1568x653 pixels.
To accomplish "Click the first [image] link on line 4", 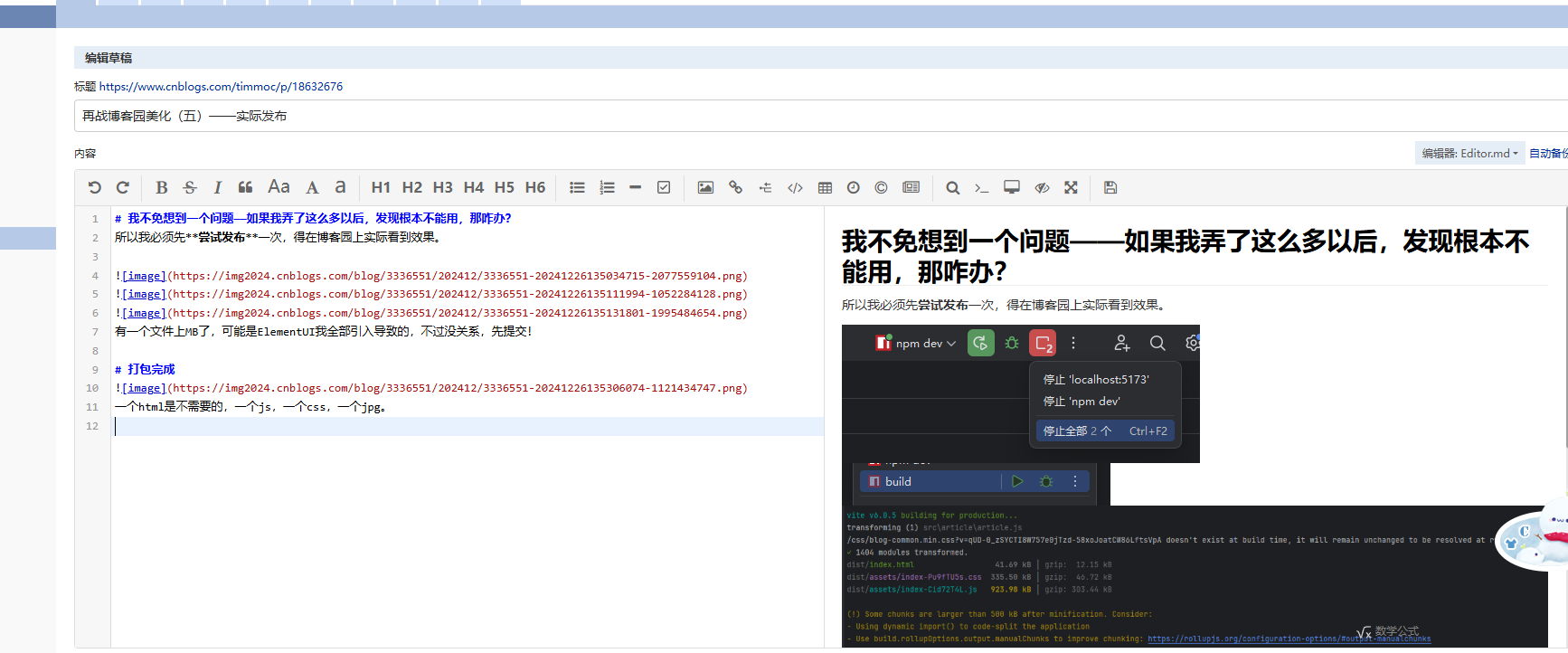I will 144,276.
